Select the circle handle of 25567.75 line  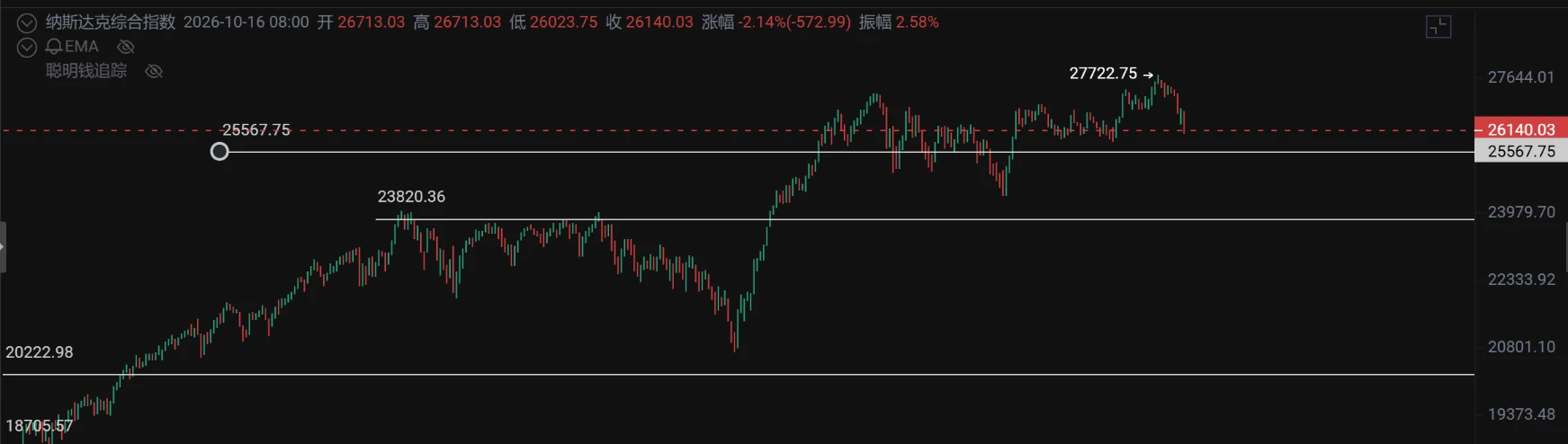coord(220,152)
